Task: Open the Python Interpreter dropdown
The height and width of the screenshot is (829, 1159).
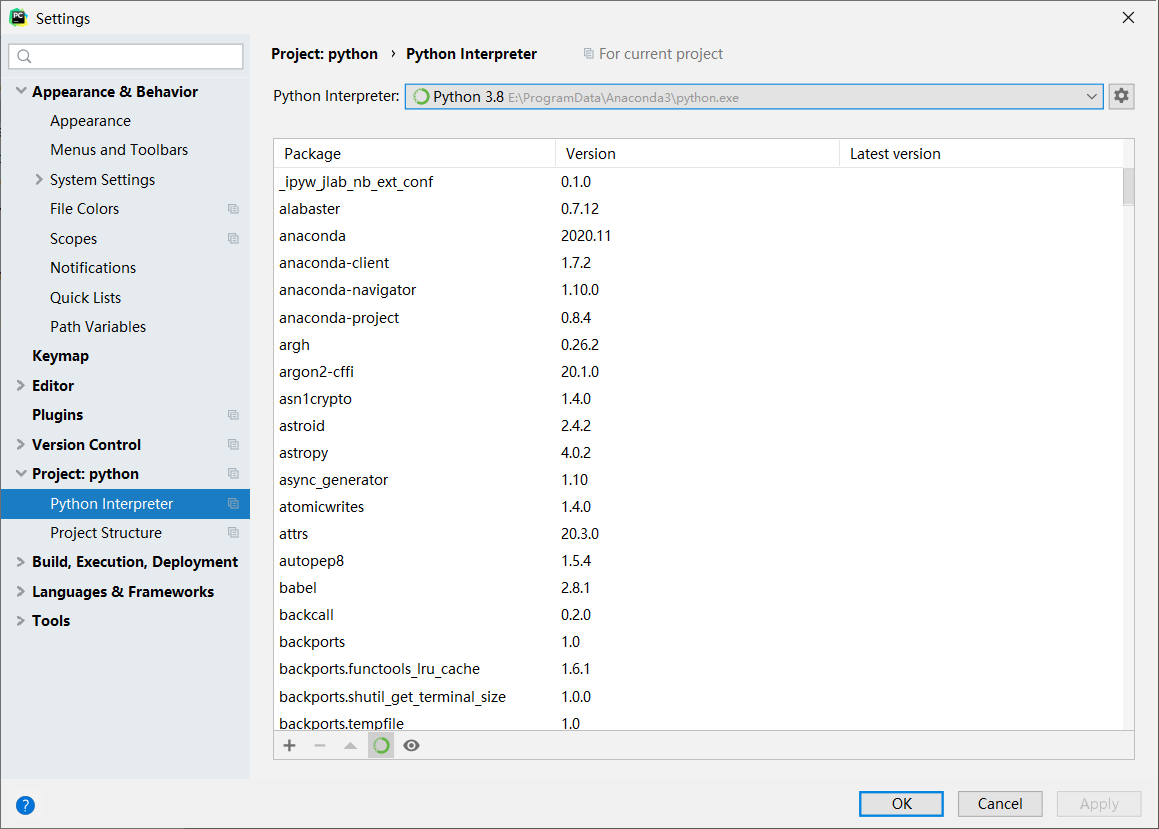Action: pyautogui.click(x=754, y=97)
